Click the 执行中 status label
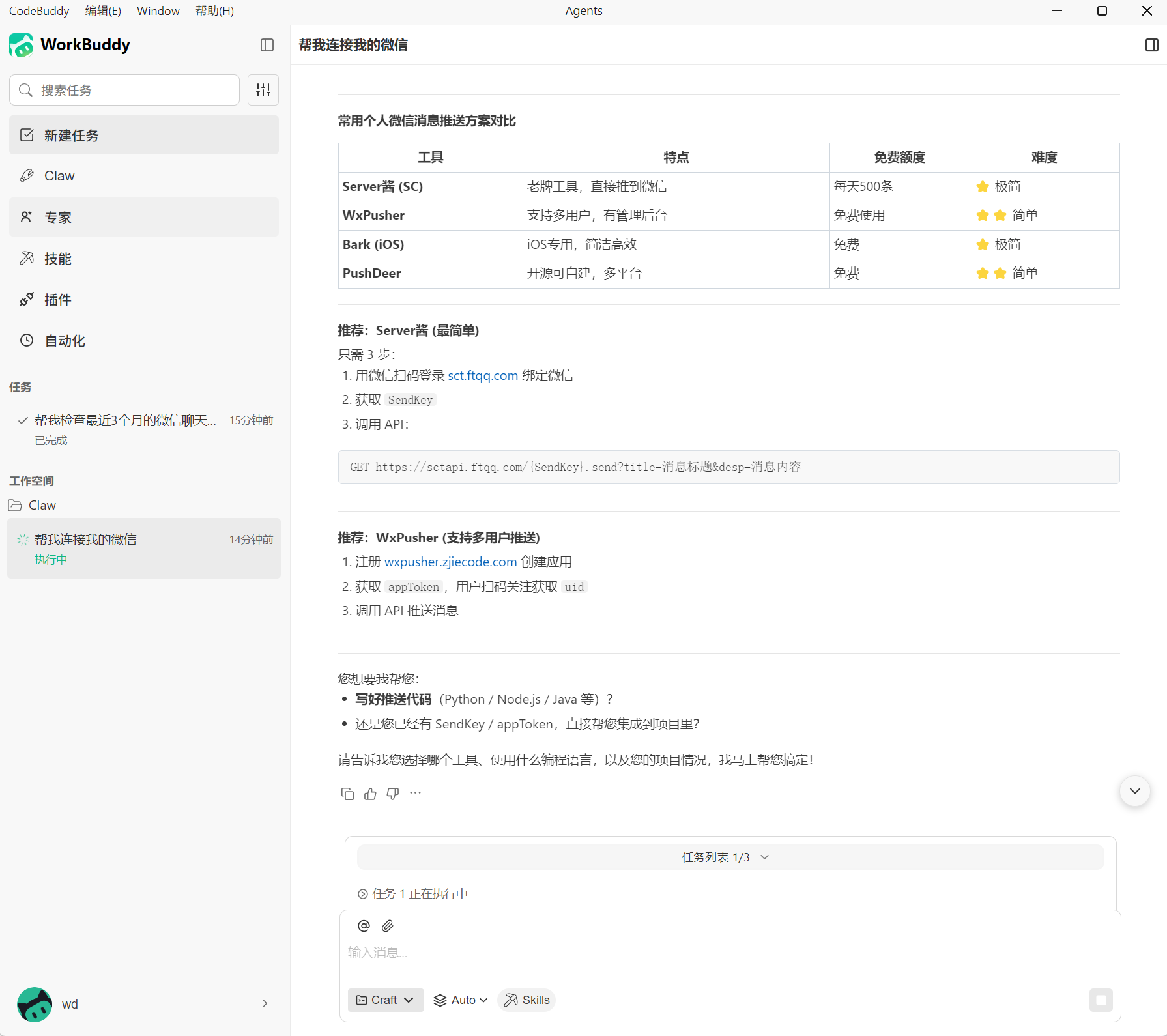The width and height of the screenshot is (1167, 1036). 51,560
